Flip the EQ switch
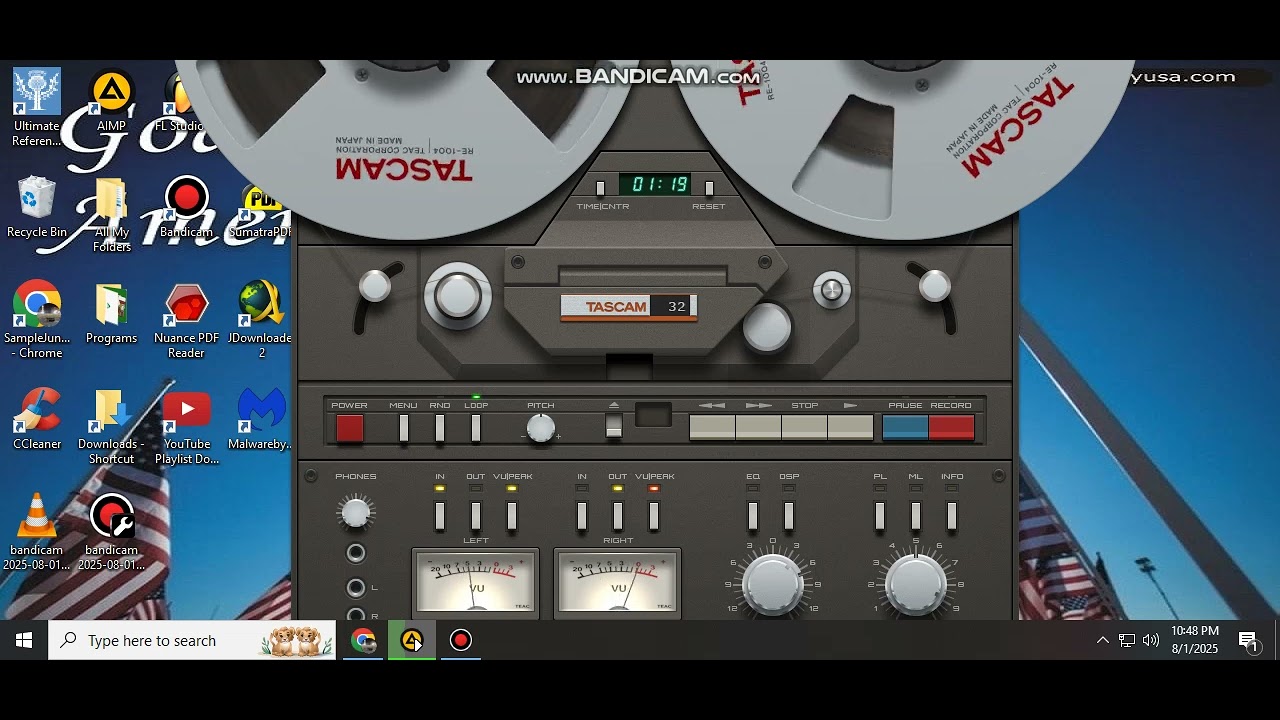The height and width of the screenshot is (720, 1280). click(753, 516)
